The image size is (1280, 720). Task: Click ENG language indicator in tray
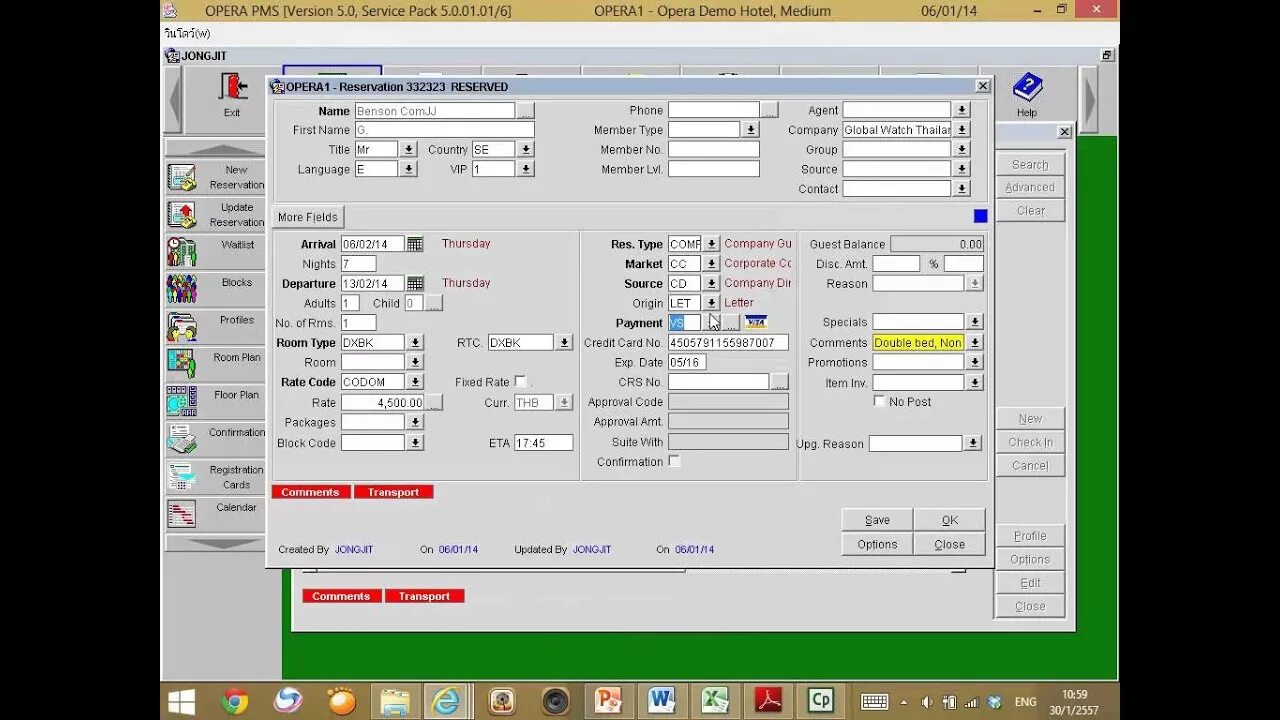(x=1025, y=702)
